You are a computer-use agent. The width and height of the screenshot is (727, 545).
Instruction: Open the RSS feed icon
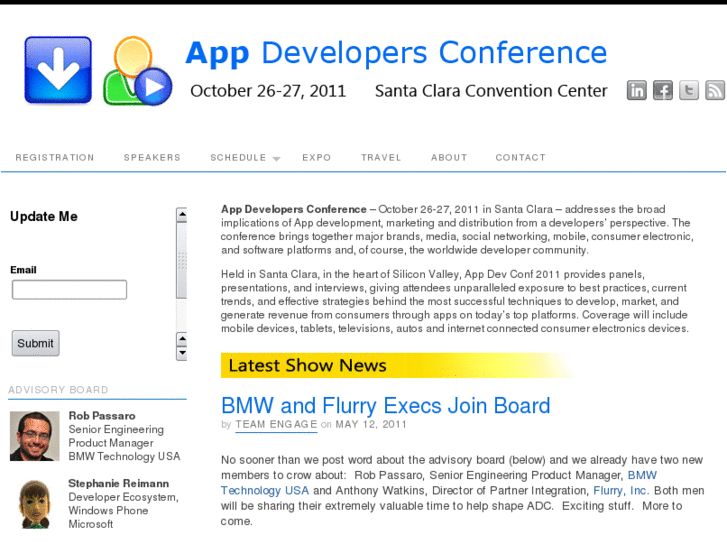(714, 90)
